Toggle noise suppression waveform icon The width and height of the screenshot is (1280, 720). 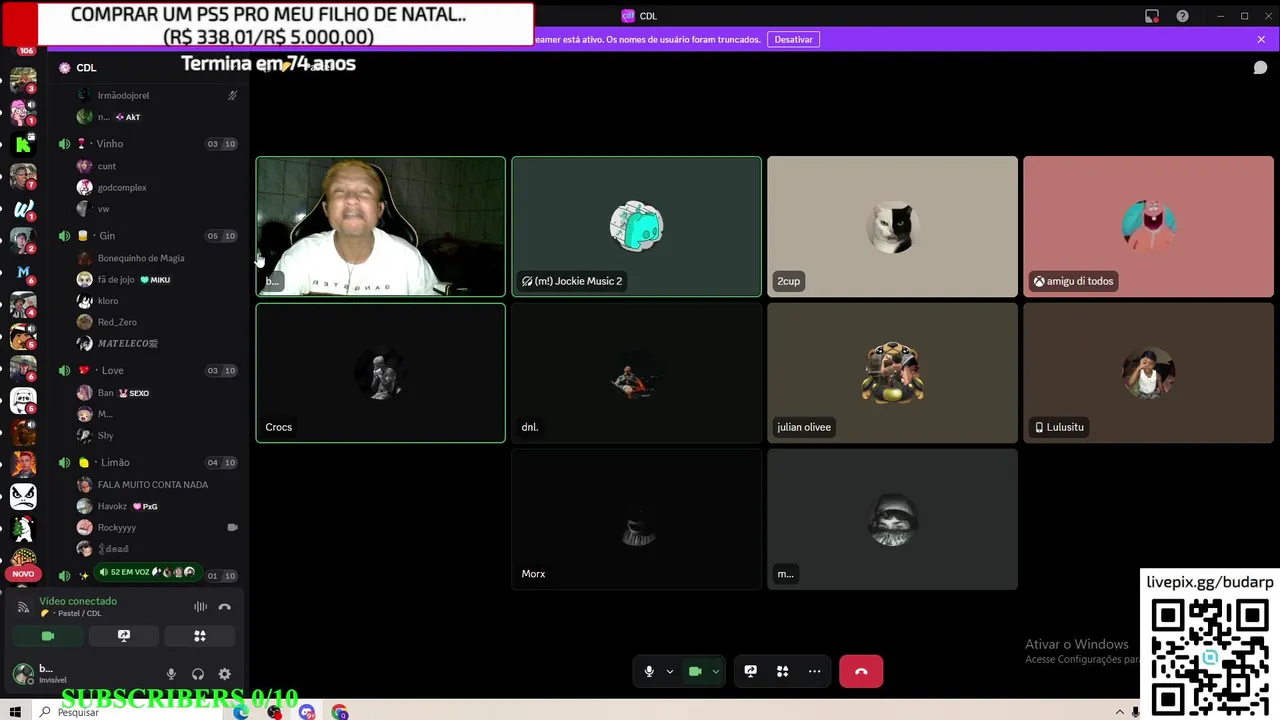[x=200, y=607]
